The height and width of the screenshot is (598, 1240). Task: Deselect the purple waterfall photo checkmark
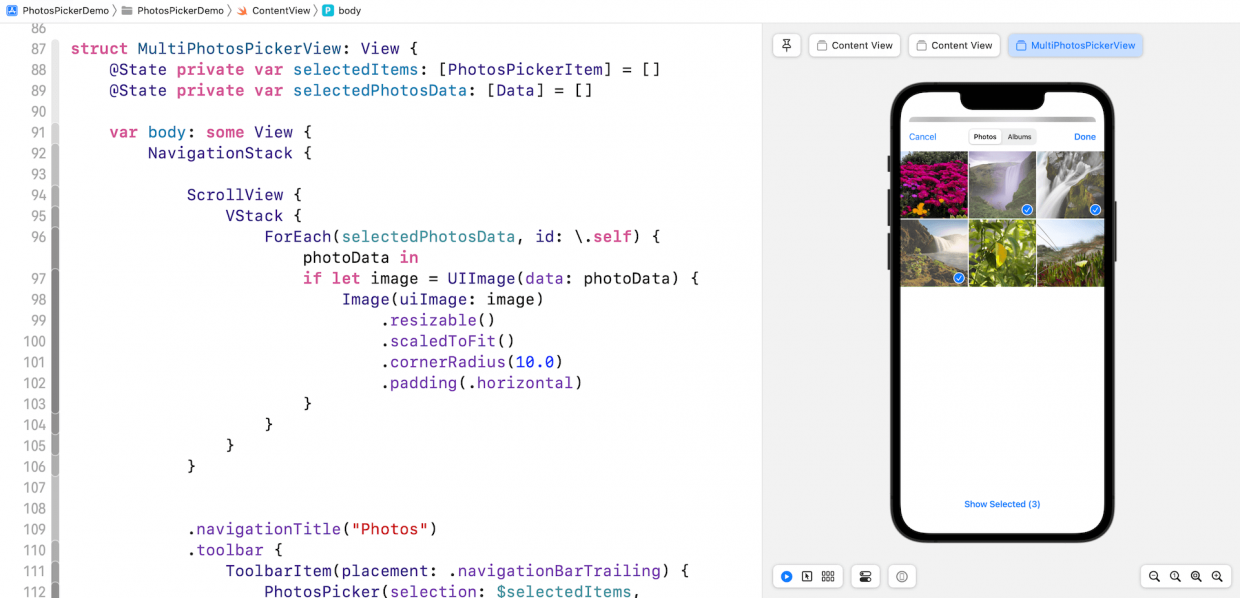(1026, 210)
